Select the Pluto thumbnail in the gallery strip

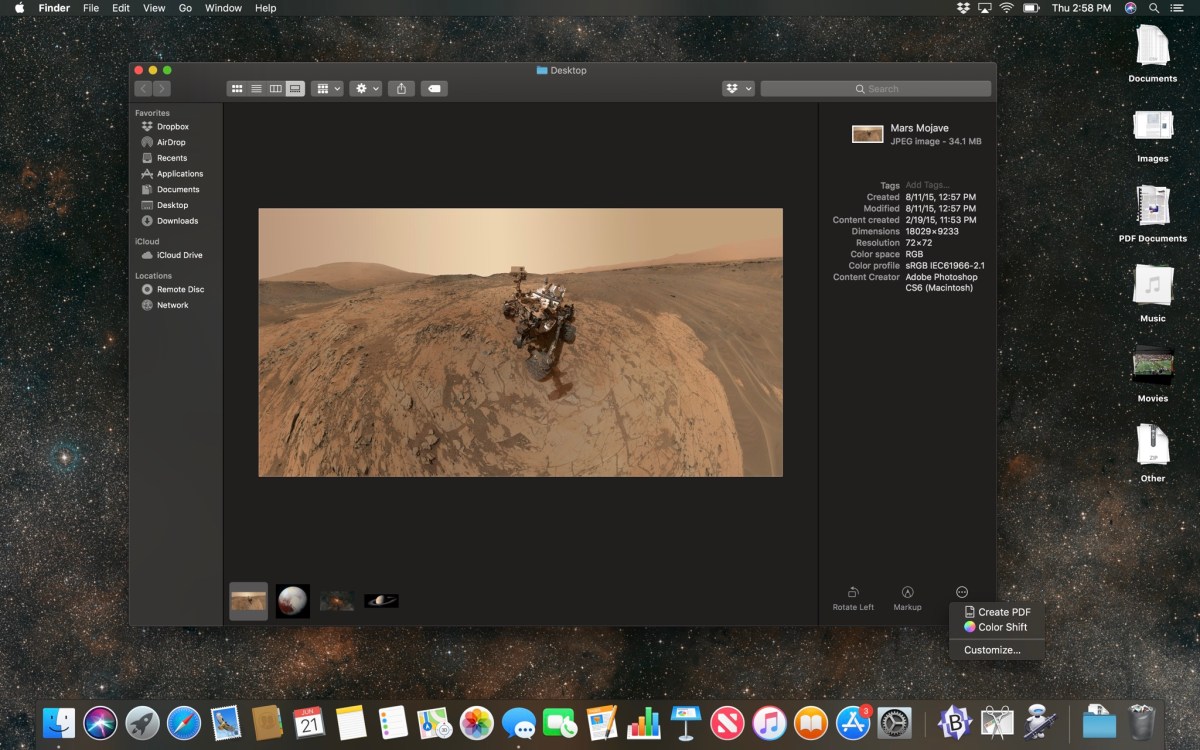(x=293, y=601)
